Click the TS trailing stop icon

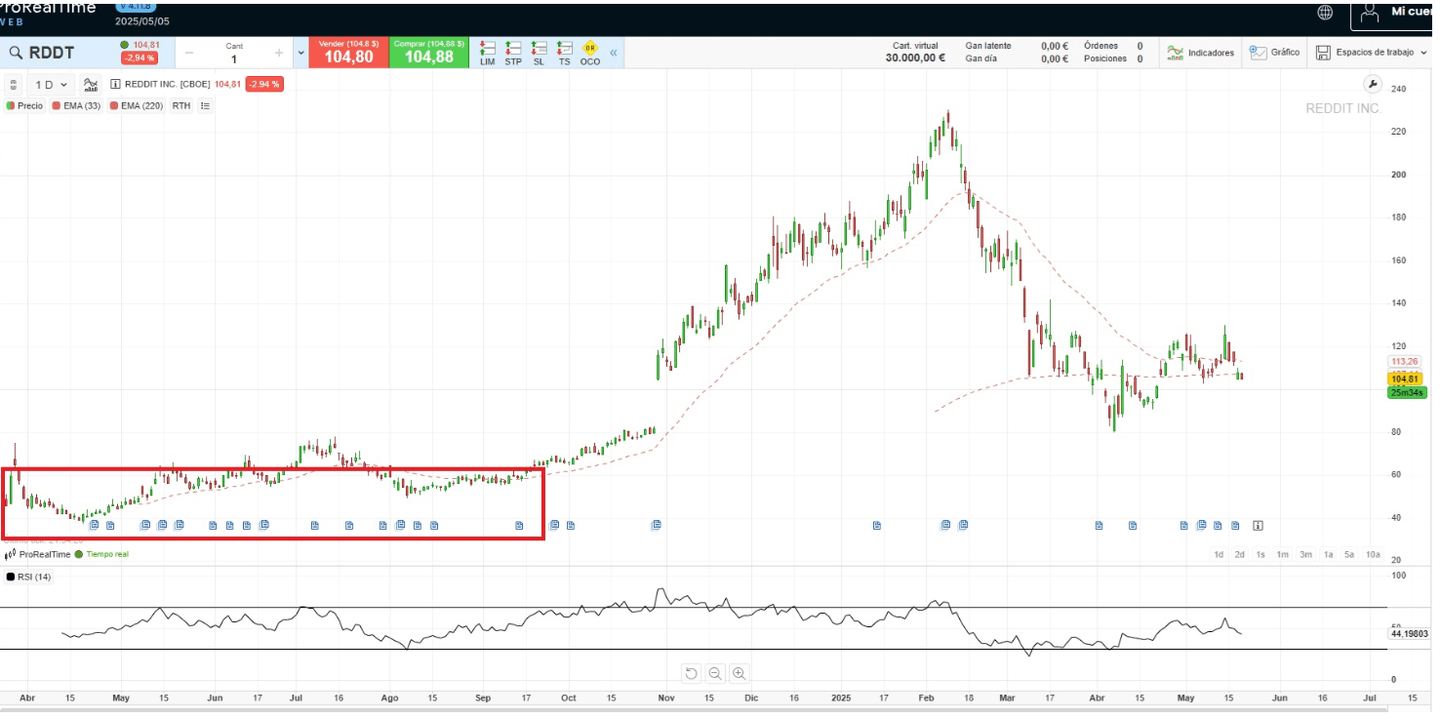(x=564, y=52)
